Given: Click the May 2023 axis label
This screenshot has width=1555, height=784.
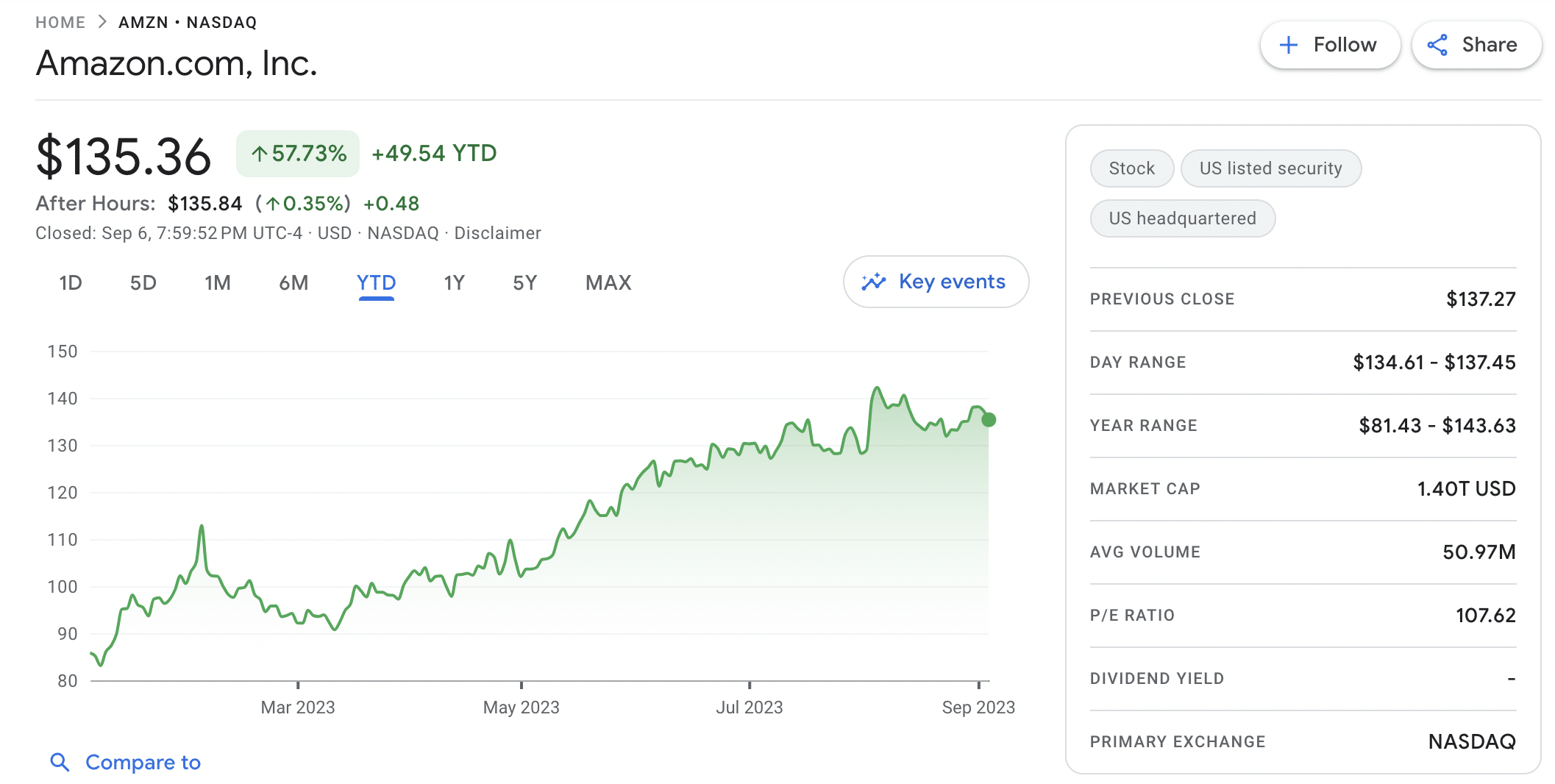Looking at the screenshot, I should [522, 708].
